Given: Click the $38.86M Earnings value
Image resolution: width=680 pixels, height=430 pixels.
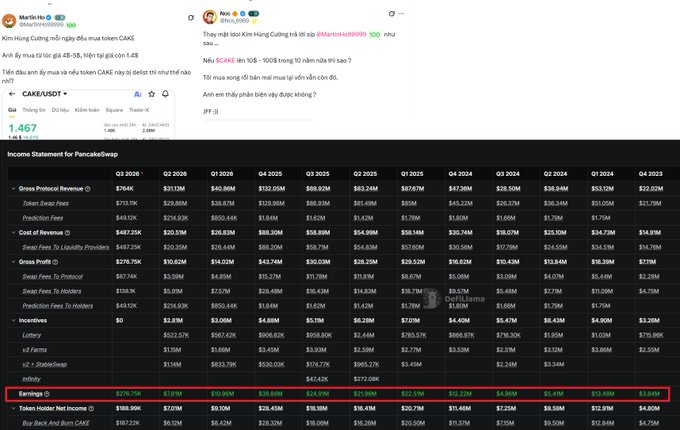Looking at the screenshot, I should (270, 394).
